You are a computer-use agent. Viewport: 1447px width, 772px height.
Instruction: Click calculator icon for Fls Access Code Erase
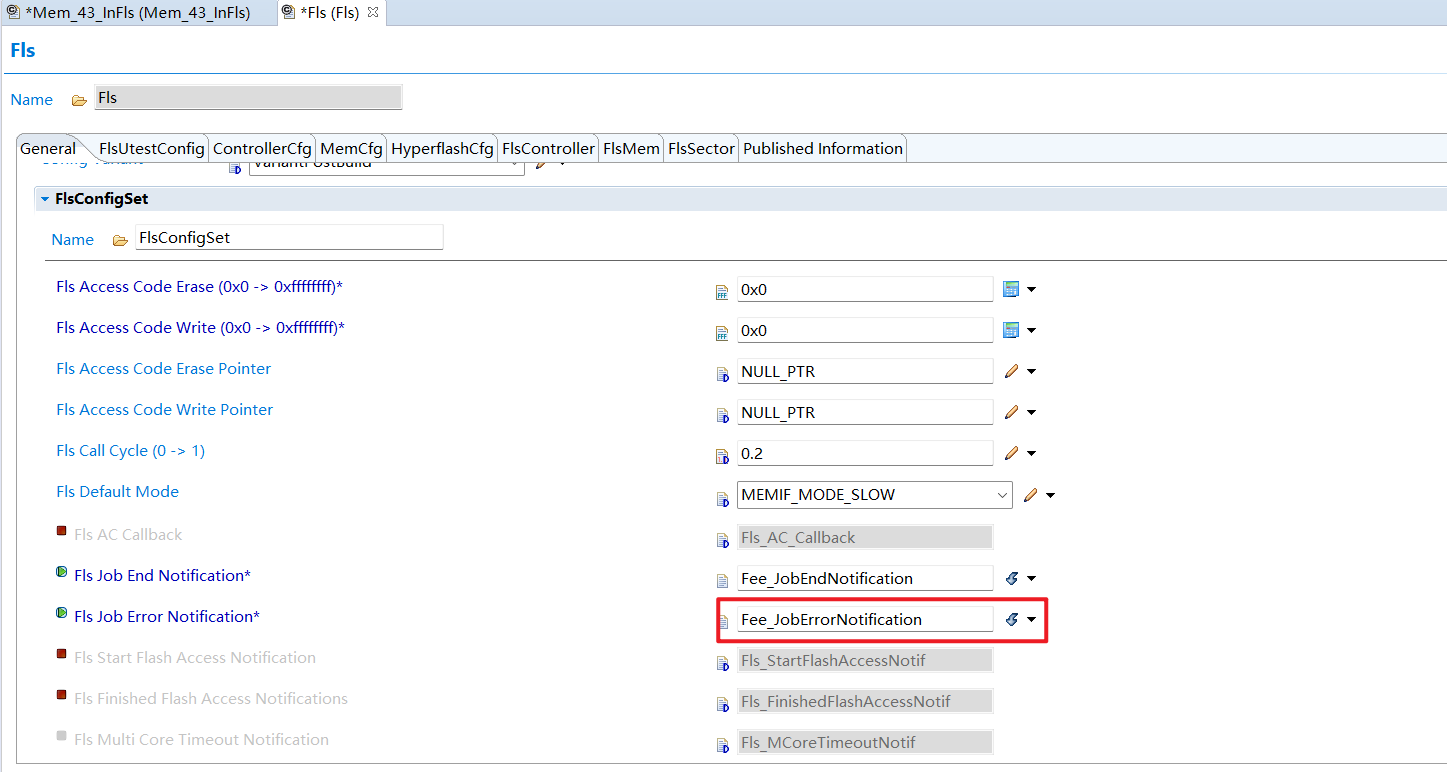pyautogui.click(x=1011, y=289)
